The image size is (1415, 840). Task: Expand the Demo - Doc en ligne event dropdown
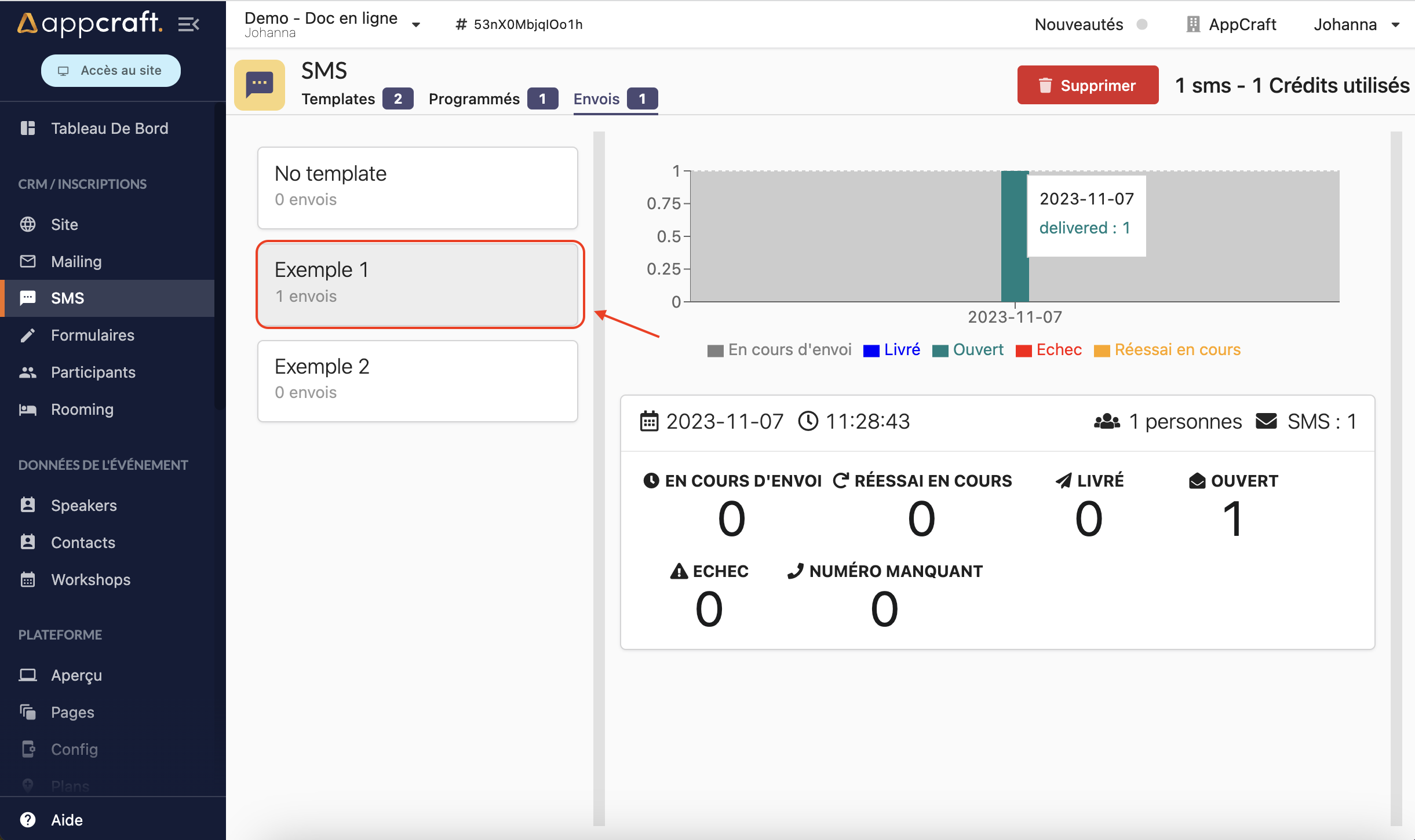tap(416, 24)
